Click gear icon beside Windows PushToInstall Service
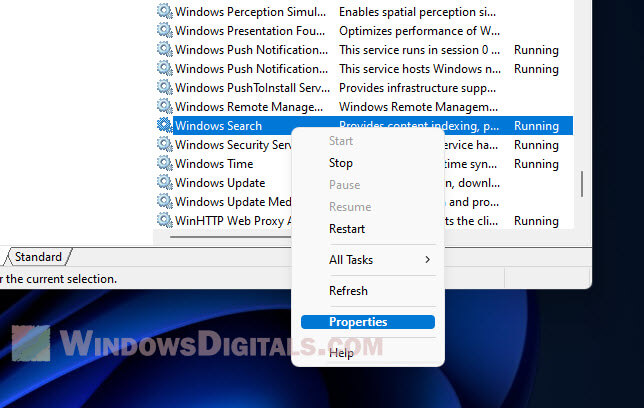644x408 pixels. 165,87
